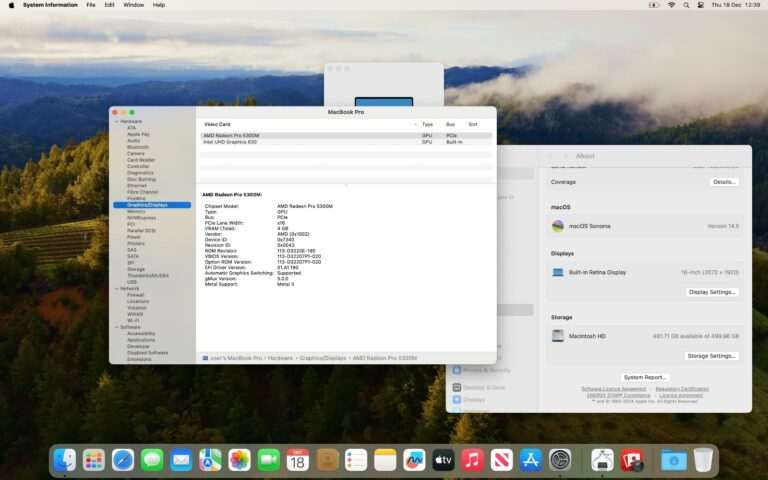Open Maps from the Dock
The image size is (768, 480).
210,460
